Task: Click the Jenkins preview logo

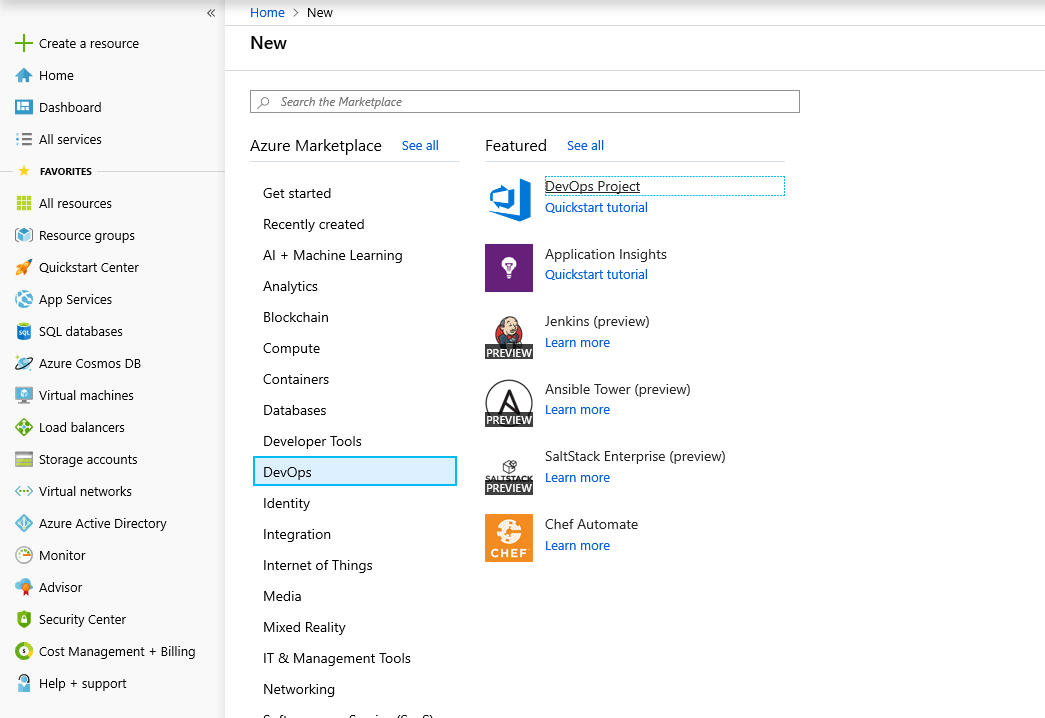Action: click(x=509, y=336)
